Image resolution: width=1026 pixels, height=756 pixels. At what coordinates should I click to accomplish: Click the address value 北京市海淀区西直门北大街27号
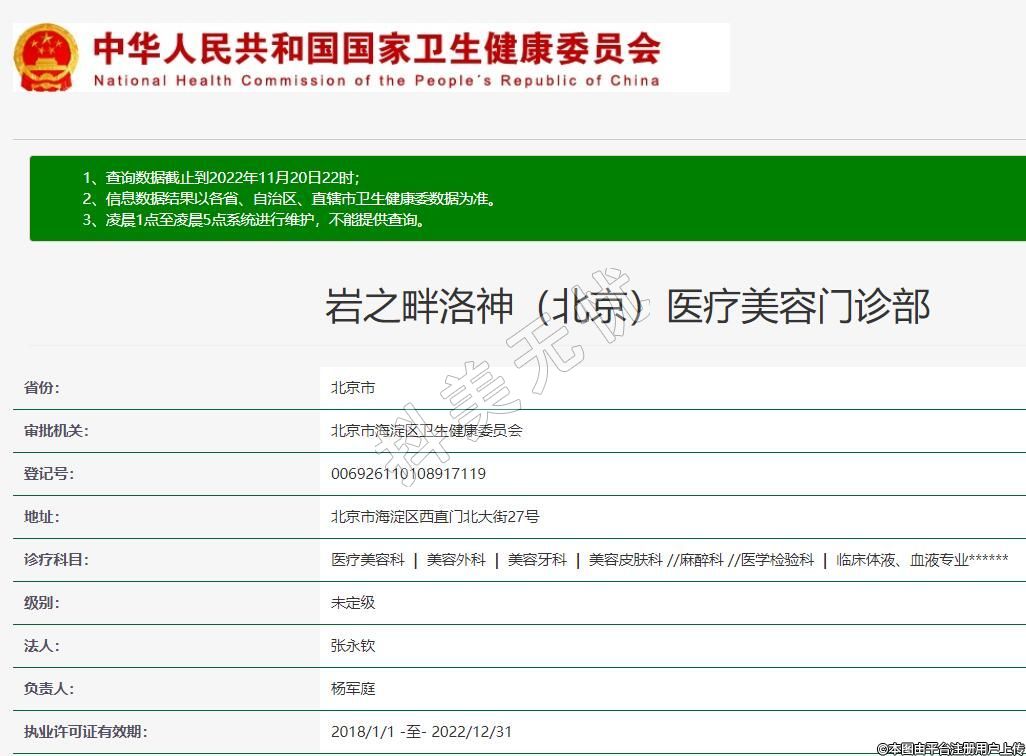tap(435, 517)
